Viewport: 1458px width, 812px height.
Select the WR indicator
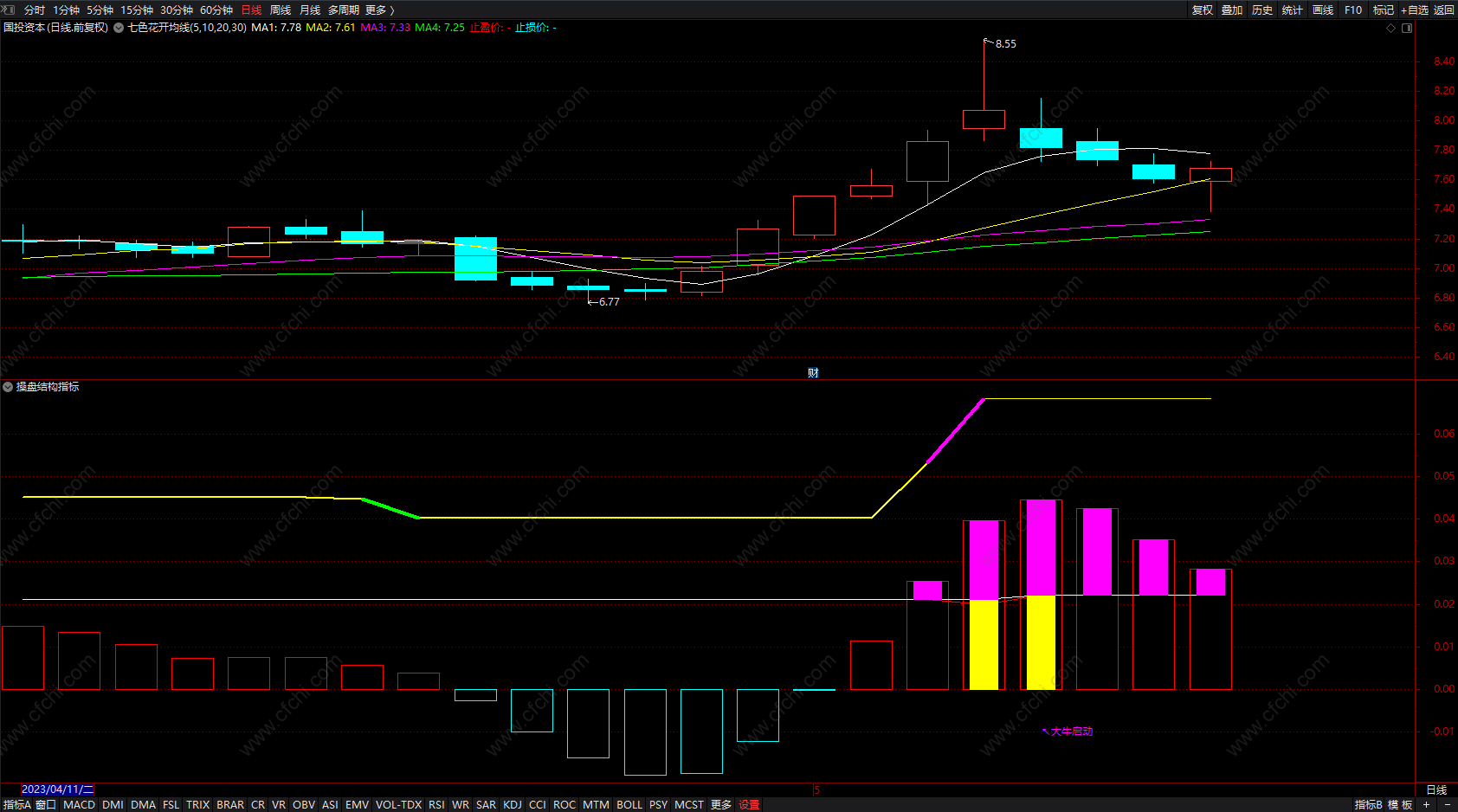pyautogui.click(x=461, y=804)
